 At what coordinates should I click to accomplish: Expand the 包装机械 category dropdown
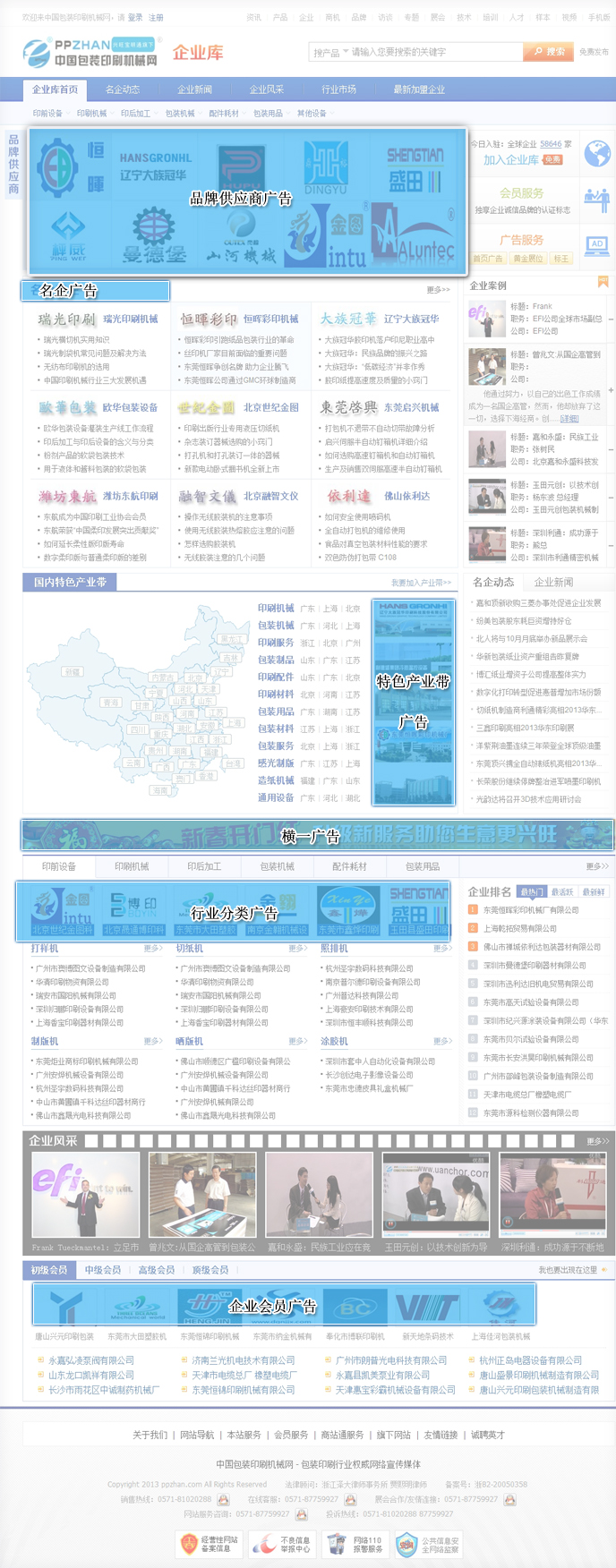click(x=183, y=114)
